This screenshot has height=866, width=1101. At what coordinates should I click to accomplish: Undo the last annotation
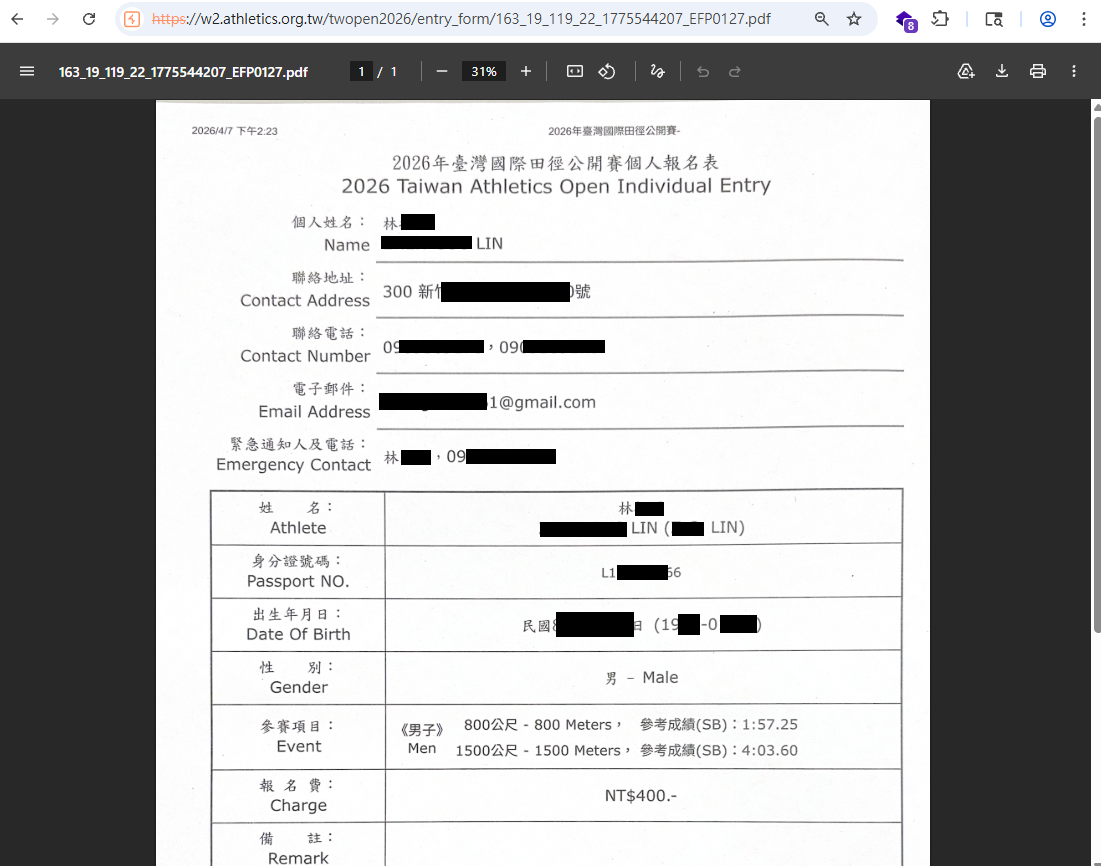[703, 72]
